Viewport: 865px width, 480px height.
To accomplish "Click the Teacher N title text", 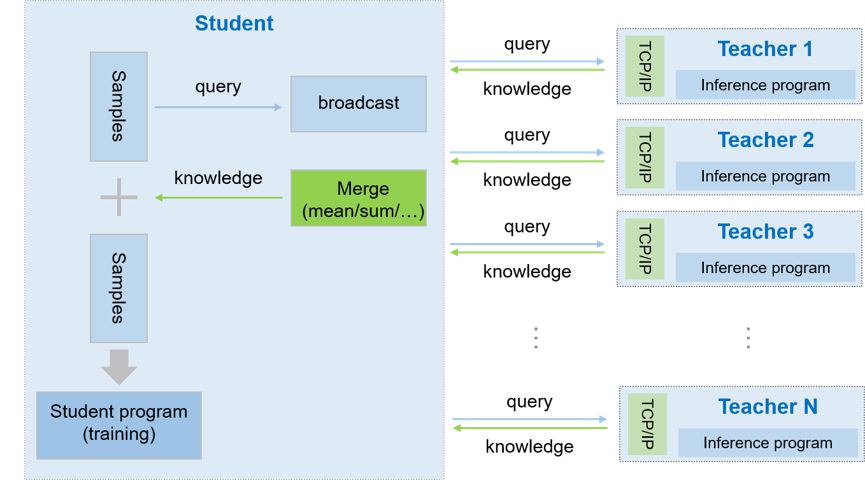I will click(767, 407).
